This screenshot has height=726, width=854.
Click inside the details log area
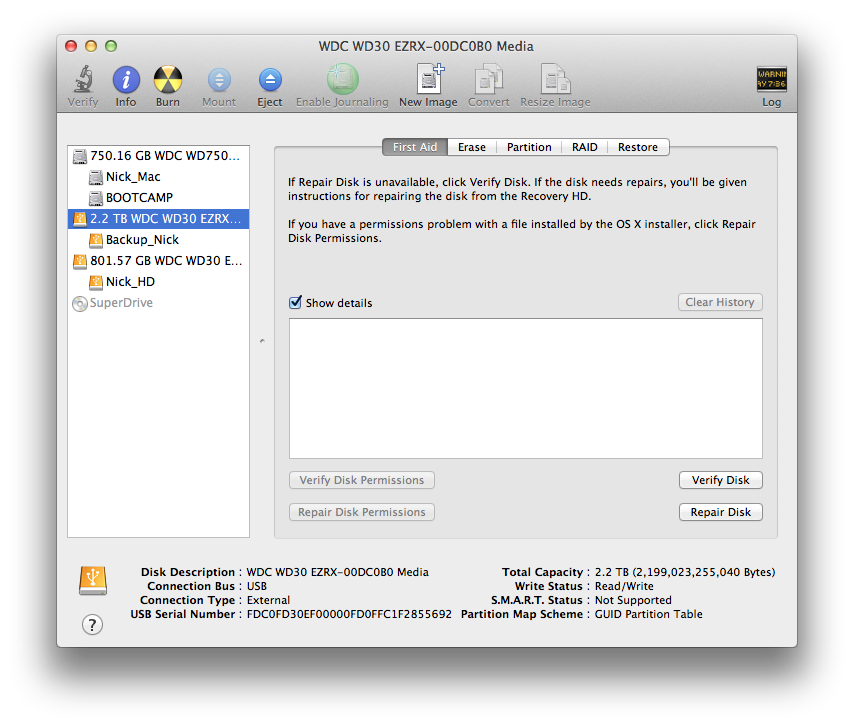pos(526,388)
